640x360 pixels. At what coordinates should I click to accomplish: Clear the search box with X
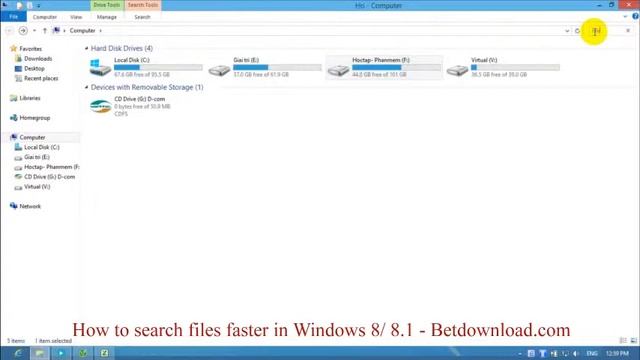tap(628, 31)
